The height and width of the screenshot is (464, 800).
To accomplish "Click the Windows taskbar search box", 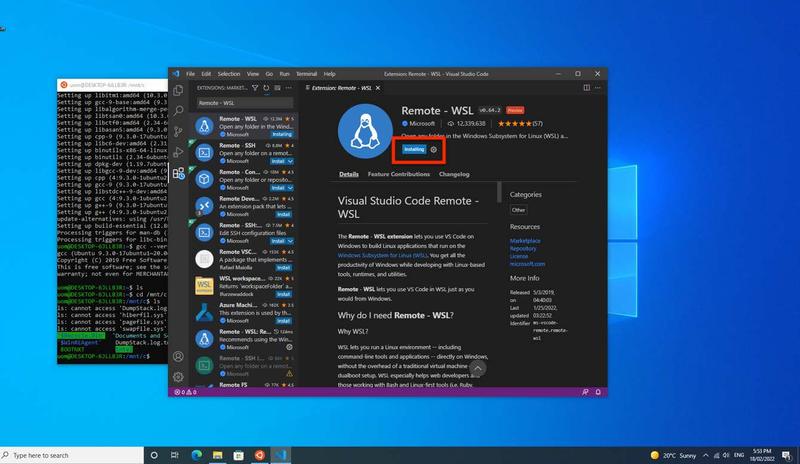I will pyautogui.click(x=72, y=455).
